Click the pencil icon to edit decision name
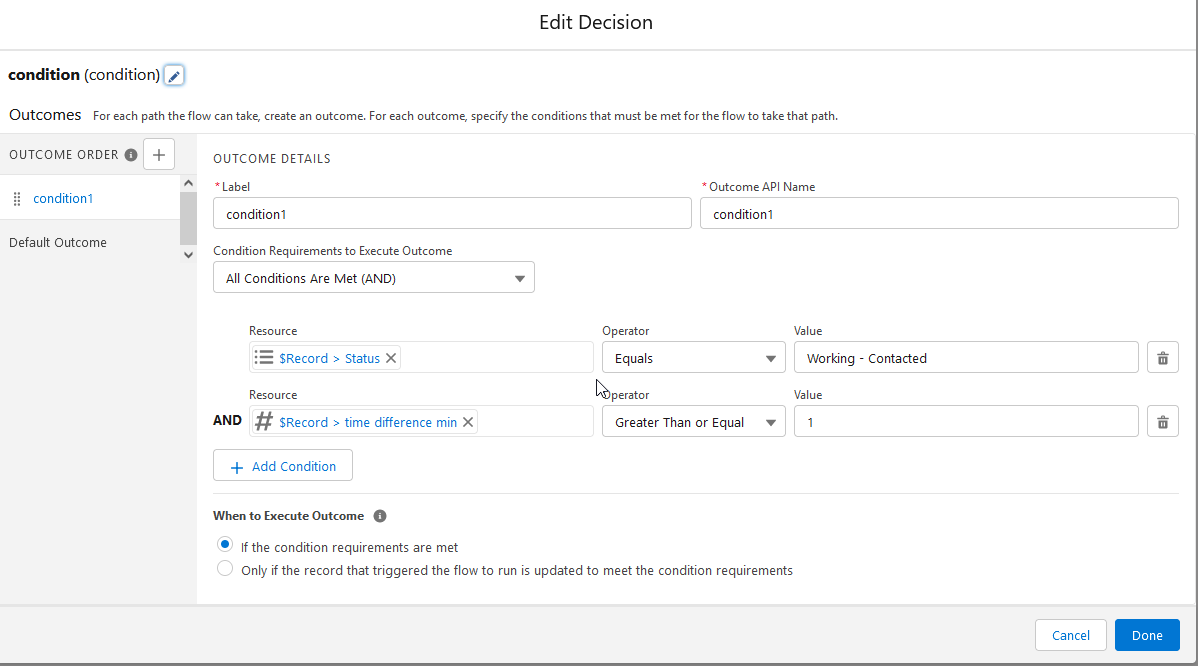The image size is (1198, 666). pyautogui.click(x=174, y=76)
